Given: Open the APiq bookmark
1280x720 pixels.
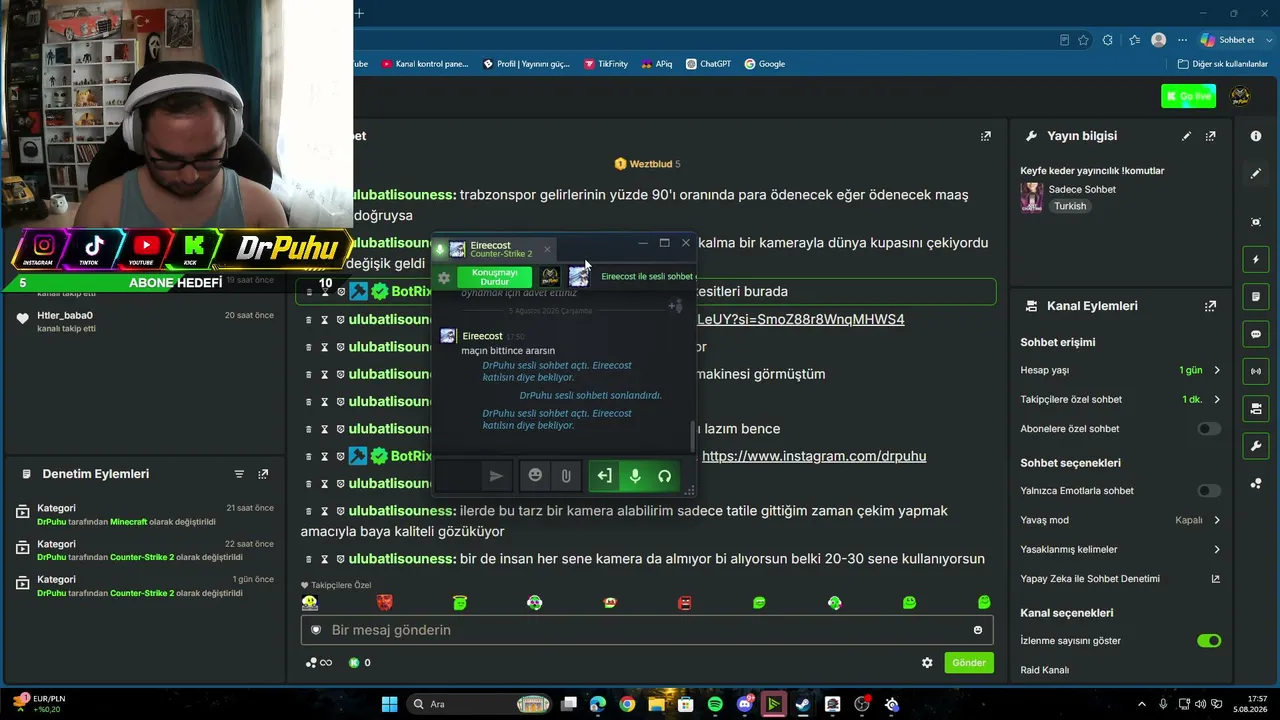Looking at the screenshot, I should (656, 64).
